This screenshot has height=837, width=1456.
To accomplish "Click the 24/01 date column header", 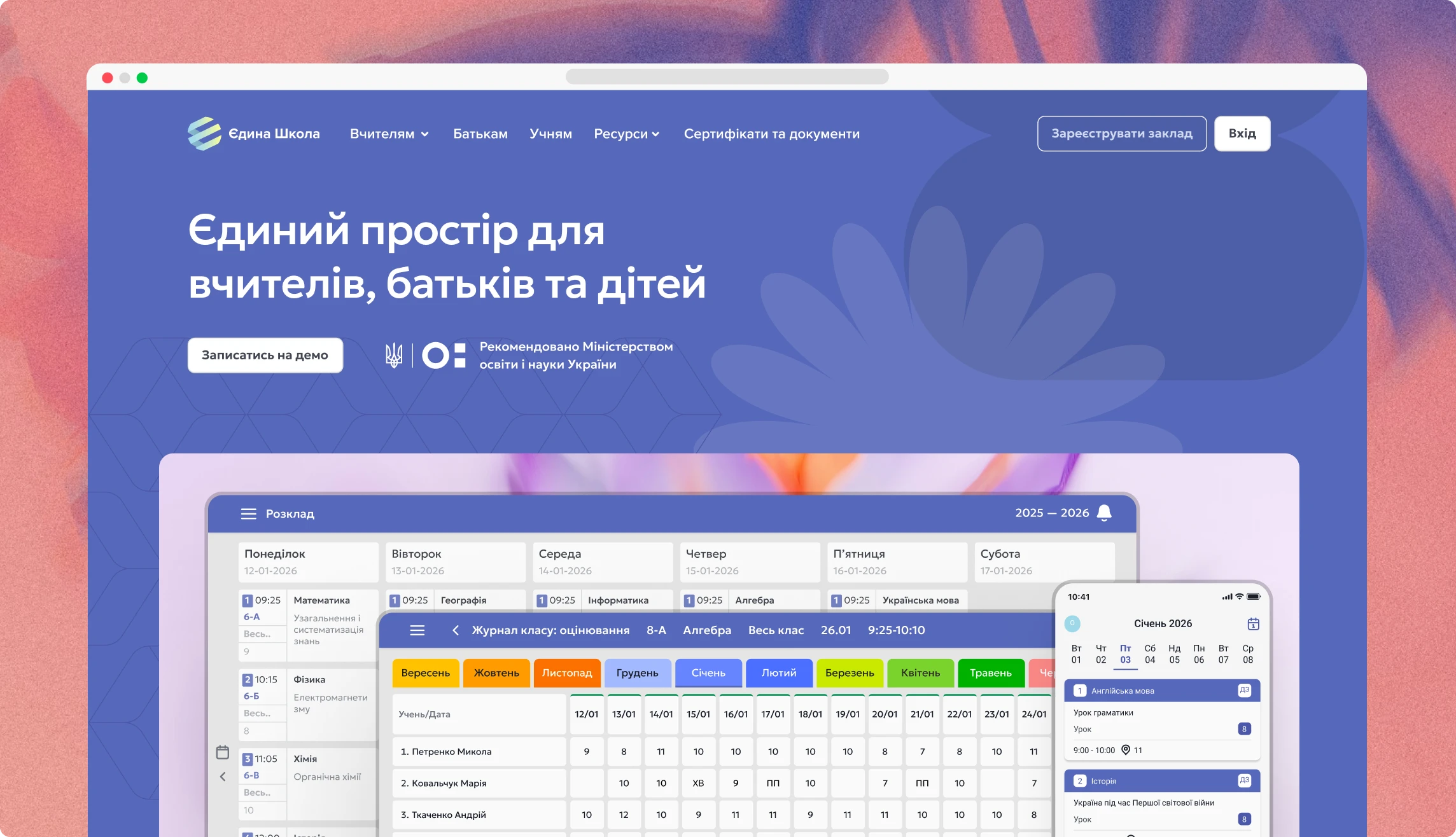I will click(1033, 714).
